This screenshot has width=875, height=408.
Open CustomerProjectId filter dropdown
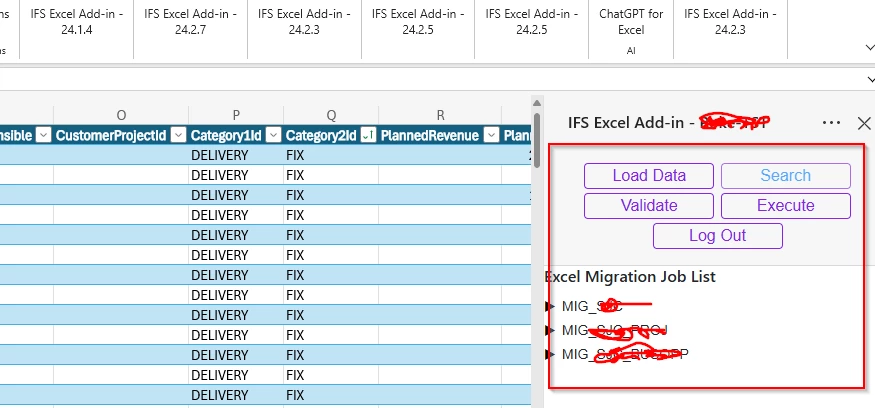tap(179, 135)
